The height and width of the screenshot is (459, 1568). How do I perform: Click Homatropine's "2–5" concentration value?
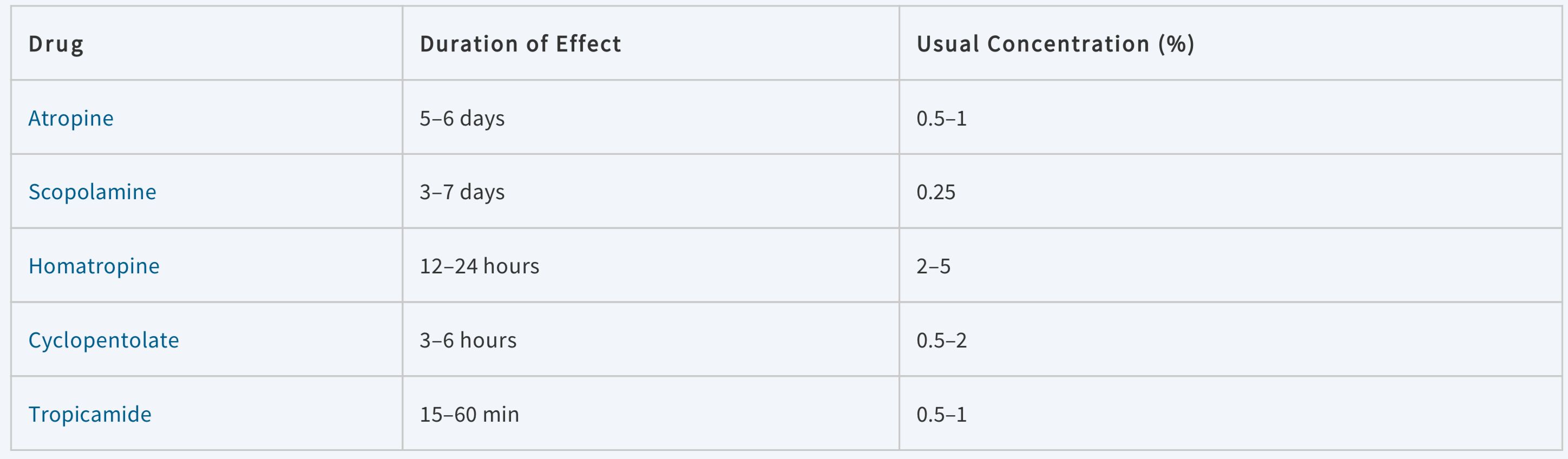click(x=933, y=266)
